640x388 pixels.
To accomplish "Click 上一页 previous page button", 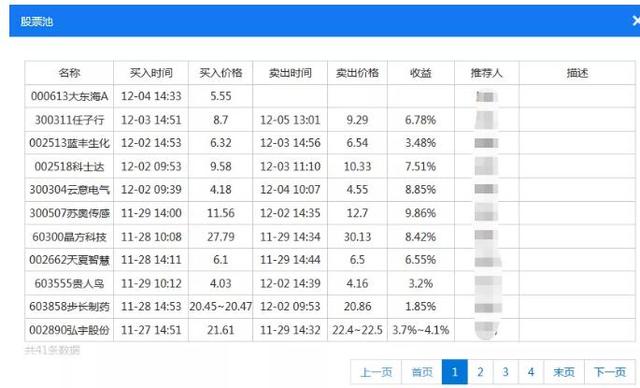I will pyautogui.click(x=376, y=372).
